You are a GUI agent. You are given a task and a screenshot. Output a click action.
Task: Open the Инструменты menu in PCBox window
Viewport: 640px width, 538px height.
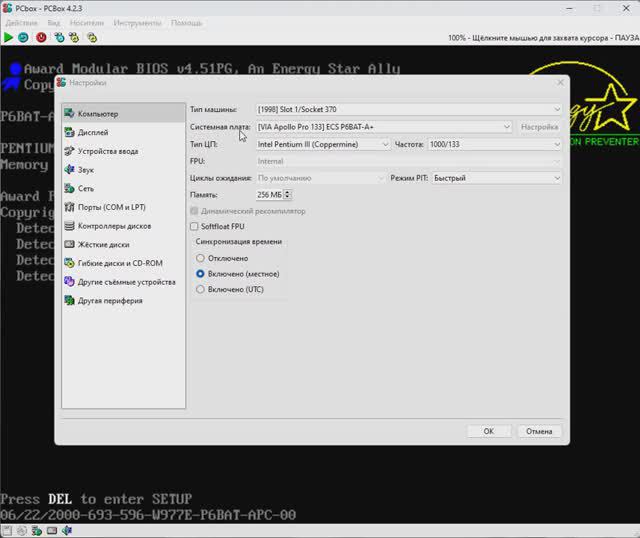(x=137, y=23)
